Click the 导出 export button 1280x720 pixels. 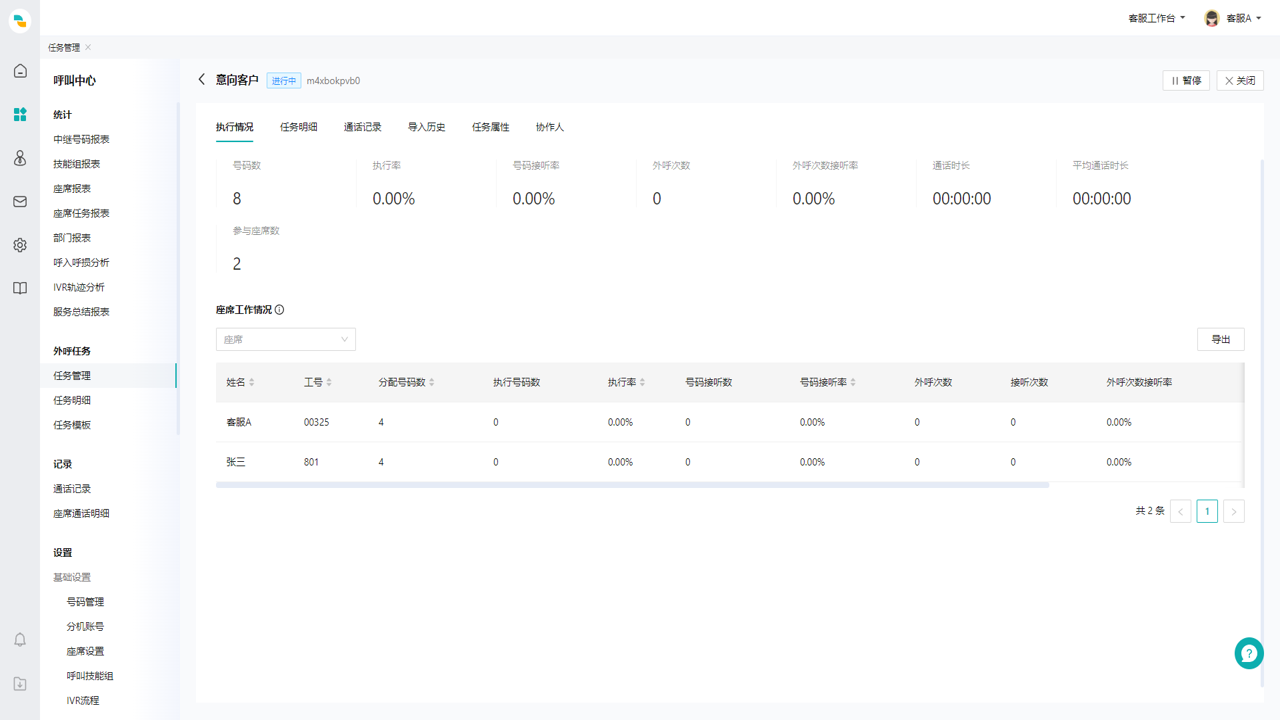point(1221,339)
